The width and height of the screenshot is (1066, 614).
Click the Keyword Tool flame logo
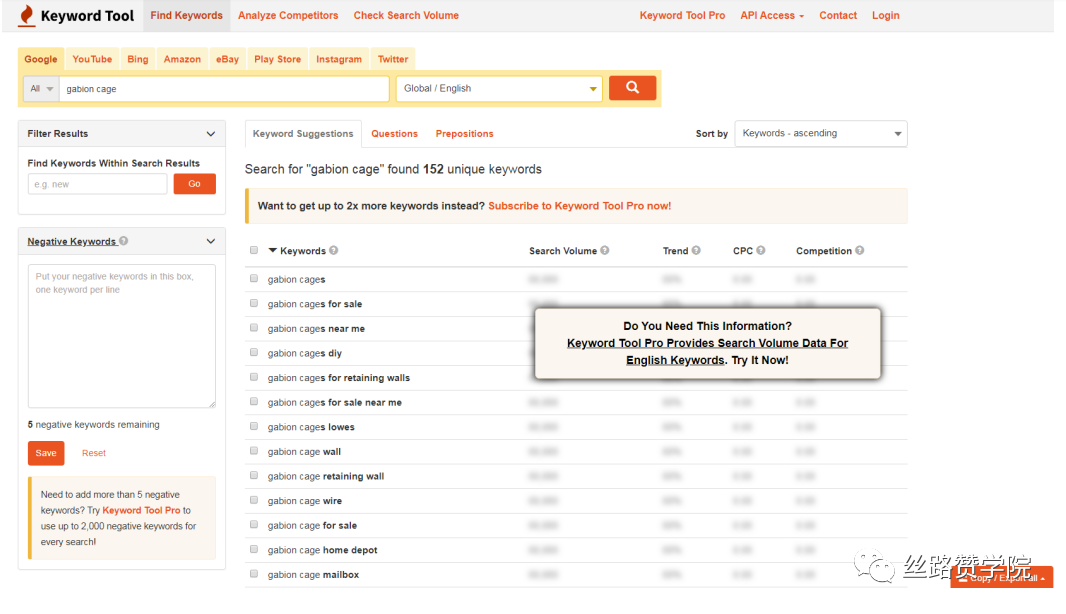click(27, 15)
